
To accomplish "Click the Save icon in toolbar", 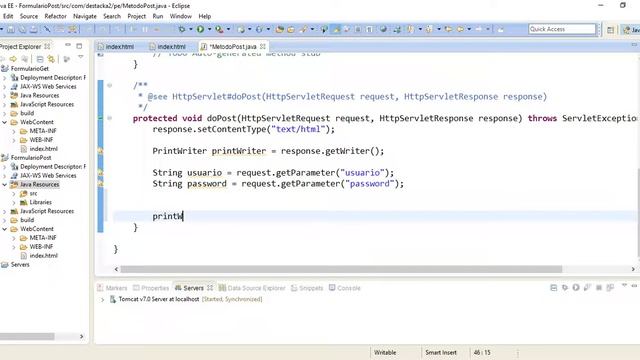I will (x=11, y=29).
